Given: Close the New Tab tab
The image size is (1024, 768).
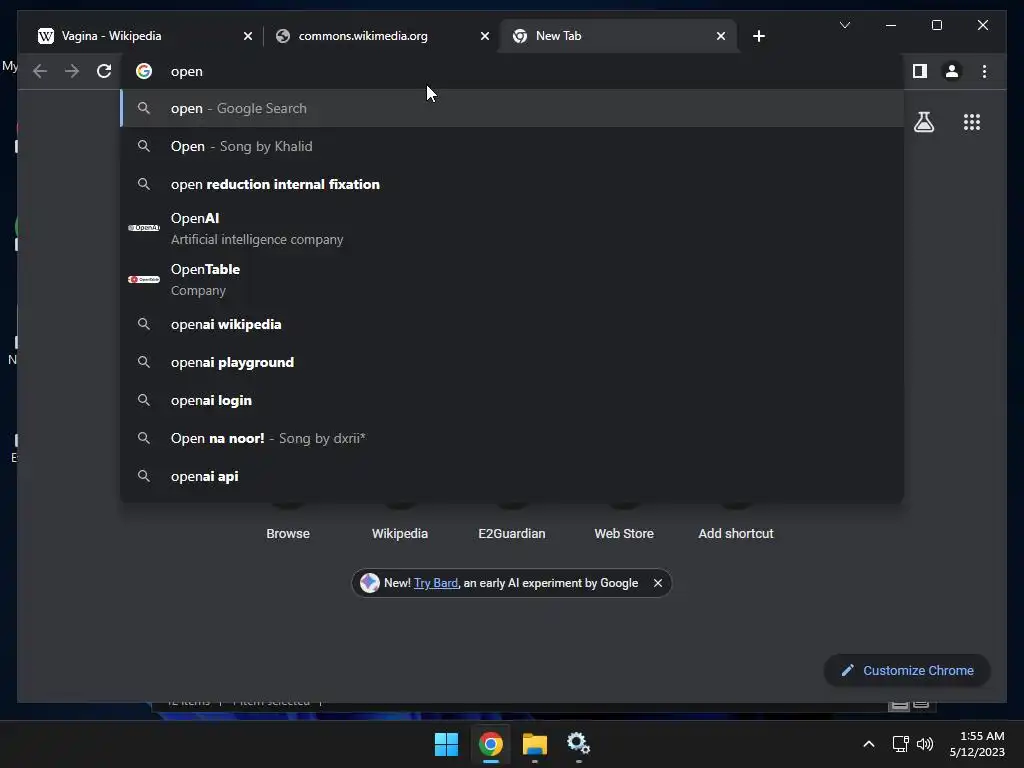Looking at the screenshot, I should click(x=720, y=36).
